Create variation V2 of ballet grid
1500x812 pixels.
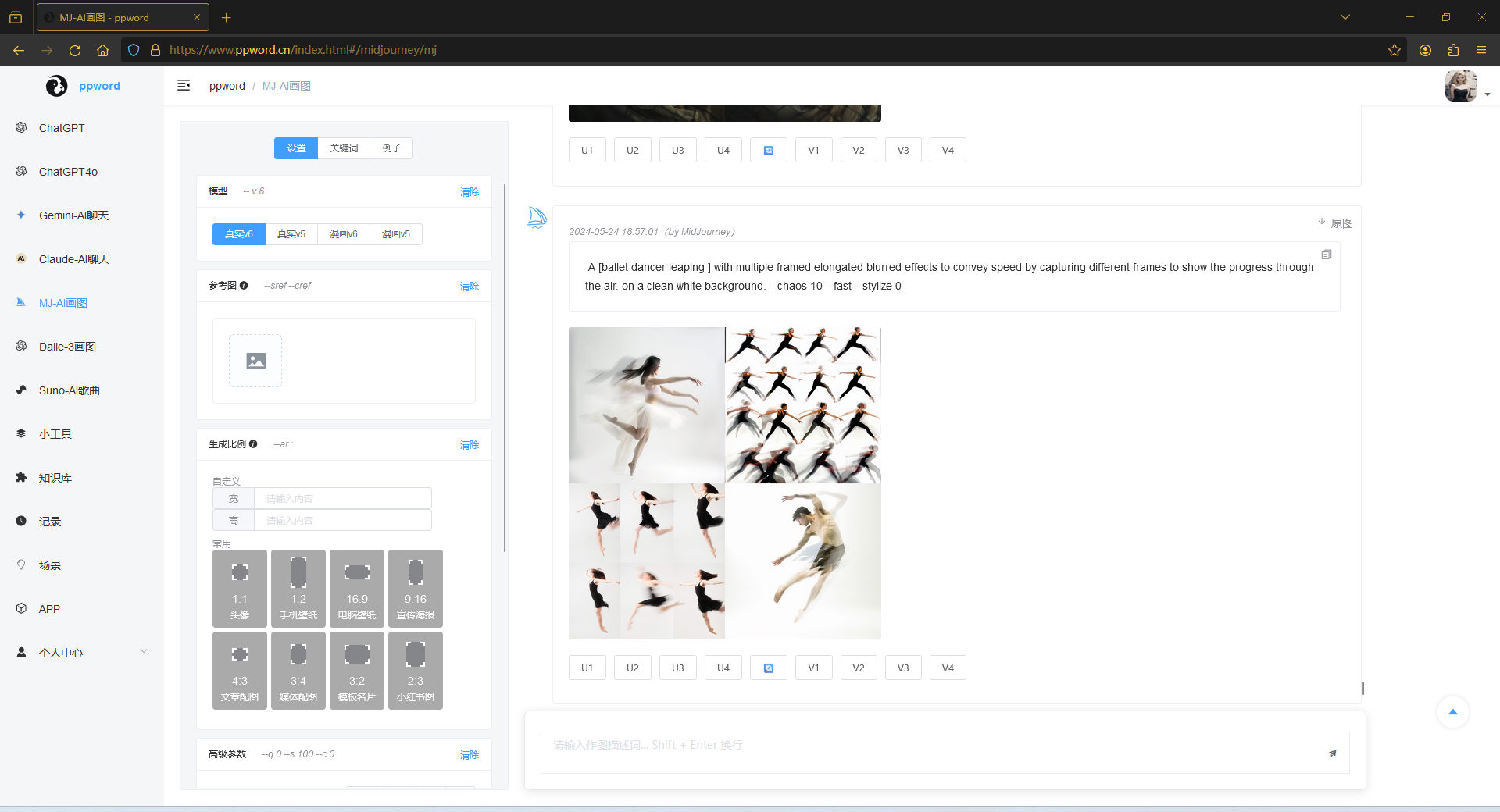click(x=859, y=668)
